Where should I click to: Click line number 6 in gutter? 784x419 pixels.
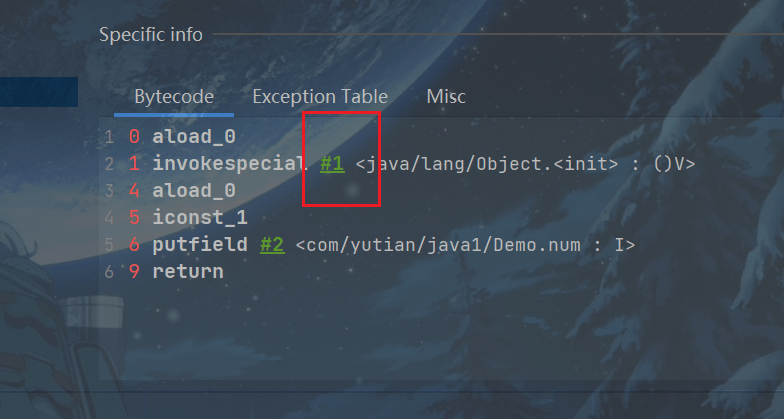[108, 272]
